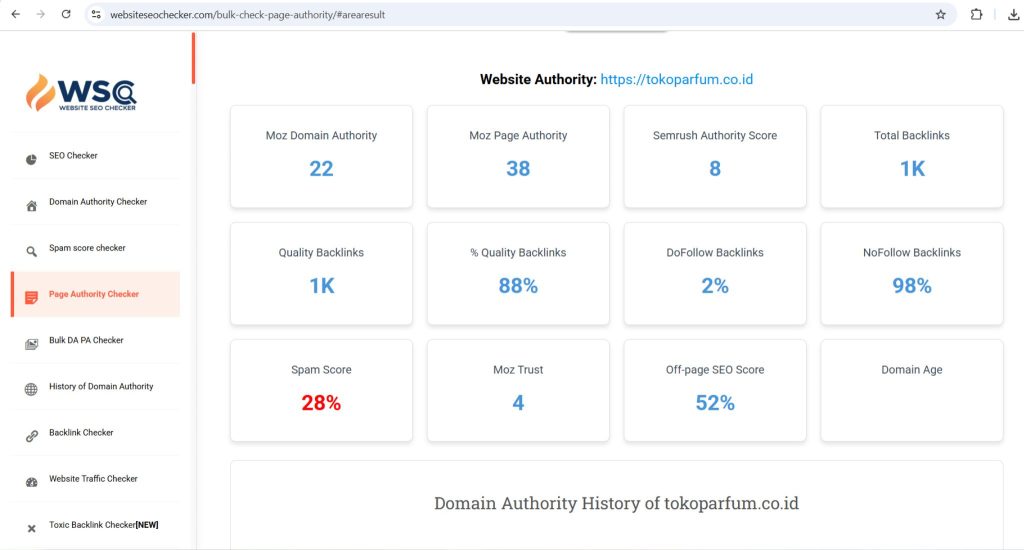Click the Toxic Backlink Checker X icon
The image size is (1024, 550).
(31, 528)
